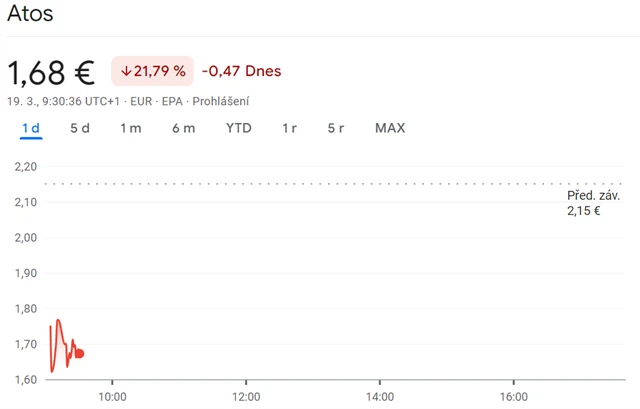Open the YTD chart tab

click(x=239, y=128)
